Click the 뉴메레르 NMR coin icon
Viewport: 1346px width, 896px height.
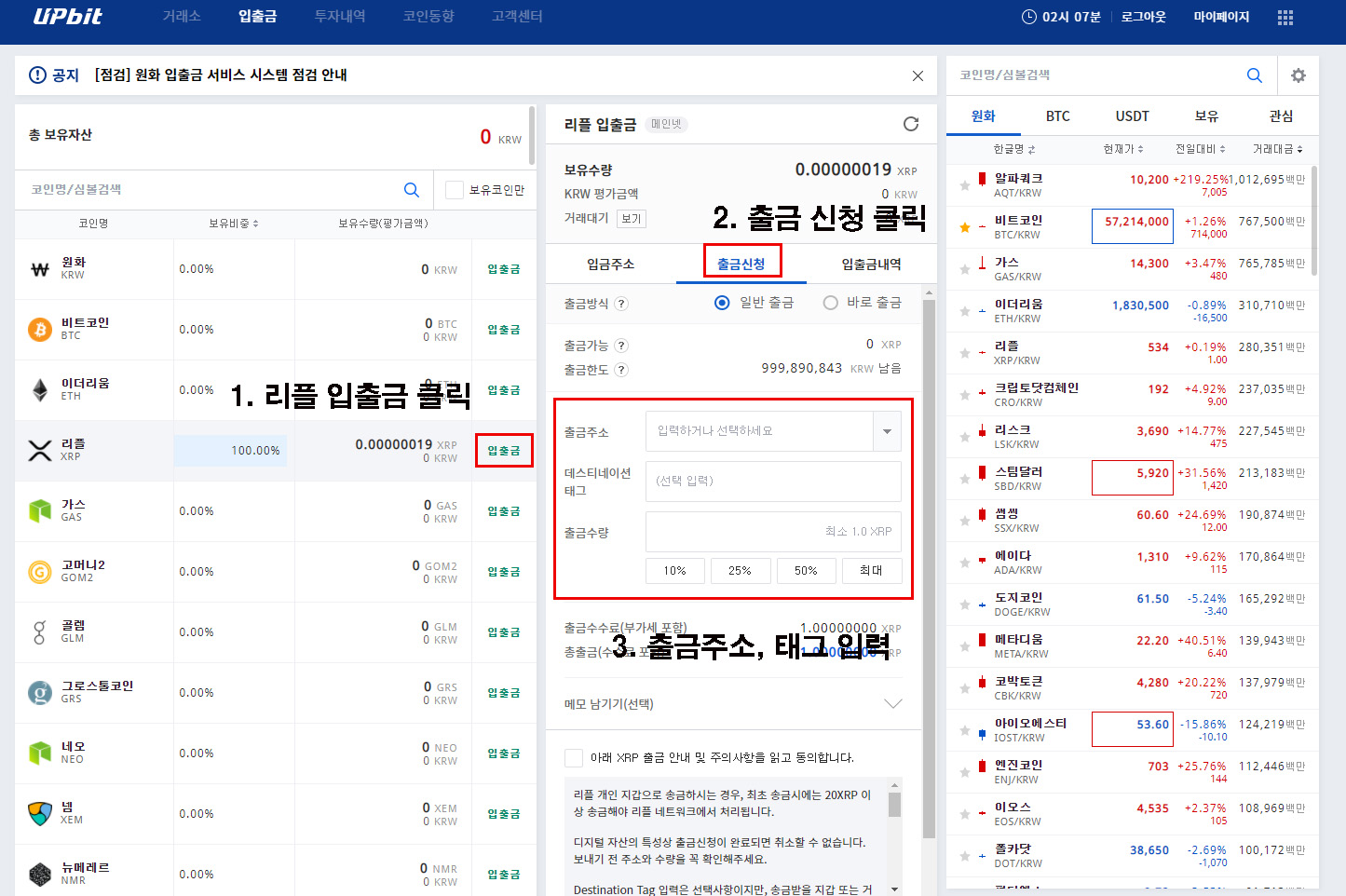coord(40,875)
